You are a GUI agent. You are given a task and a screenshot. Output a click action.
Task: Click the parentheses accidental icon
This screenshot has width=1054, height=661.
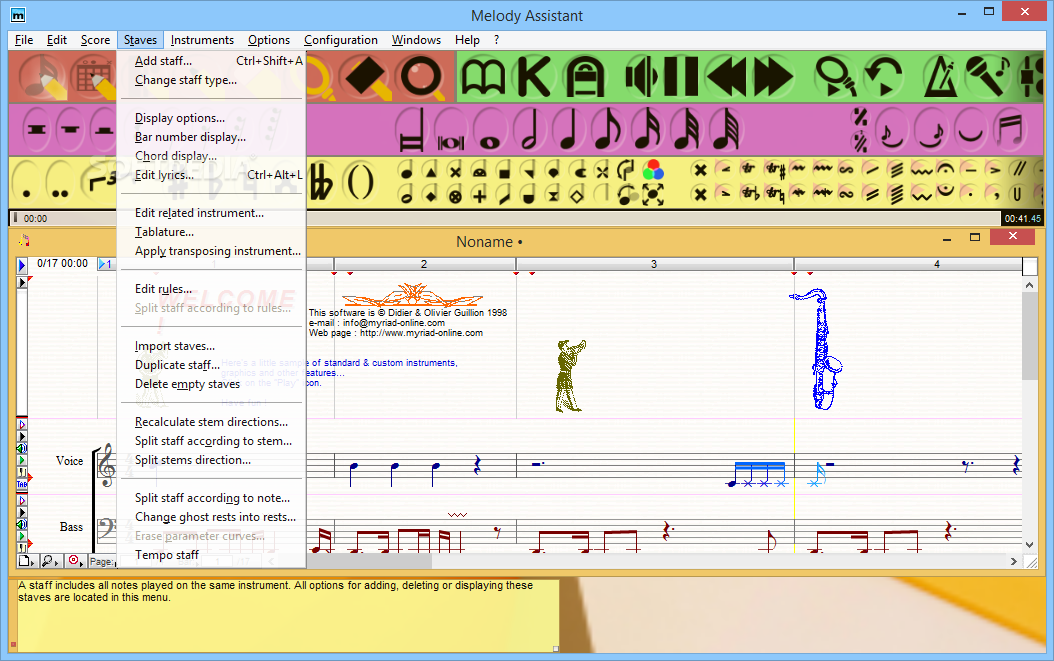360,182
